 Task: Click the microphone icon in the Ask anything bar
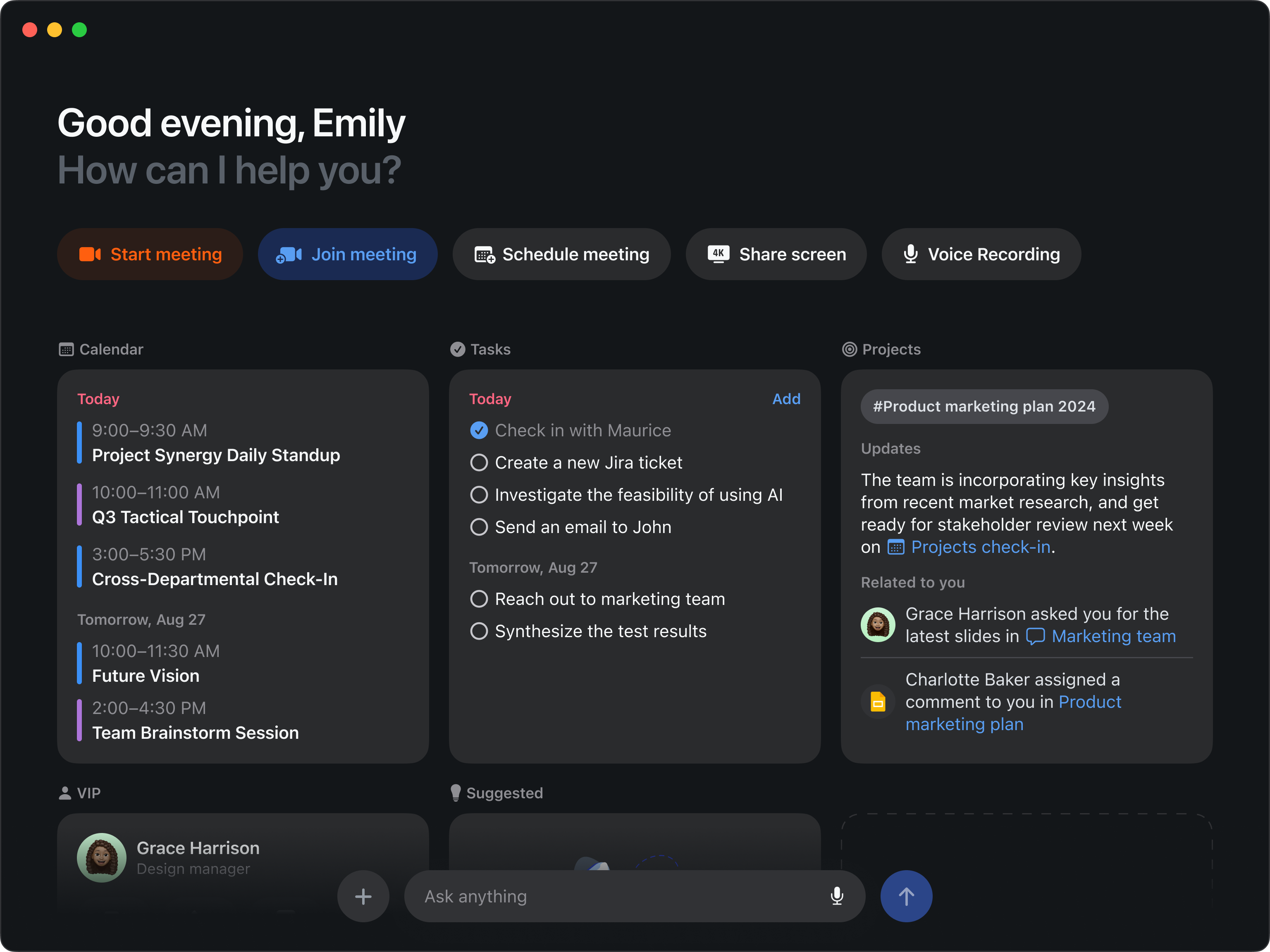pyautogui.click(x=837, y=896)
